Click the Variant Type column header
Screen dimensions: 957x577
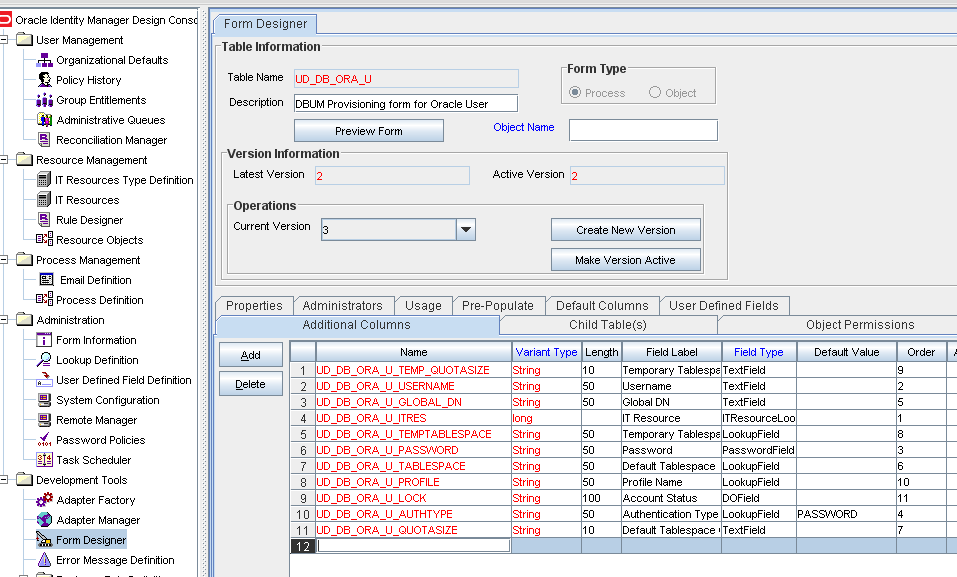coord(546,352)
